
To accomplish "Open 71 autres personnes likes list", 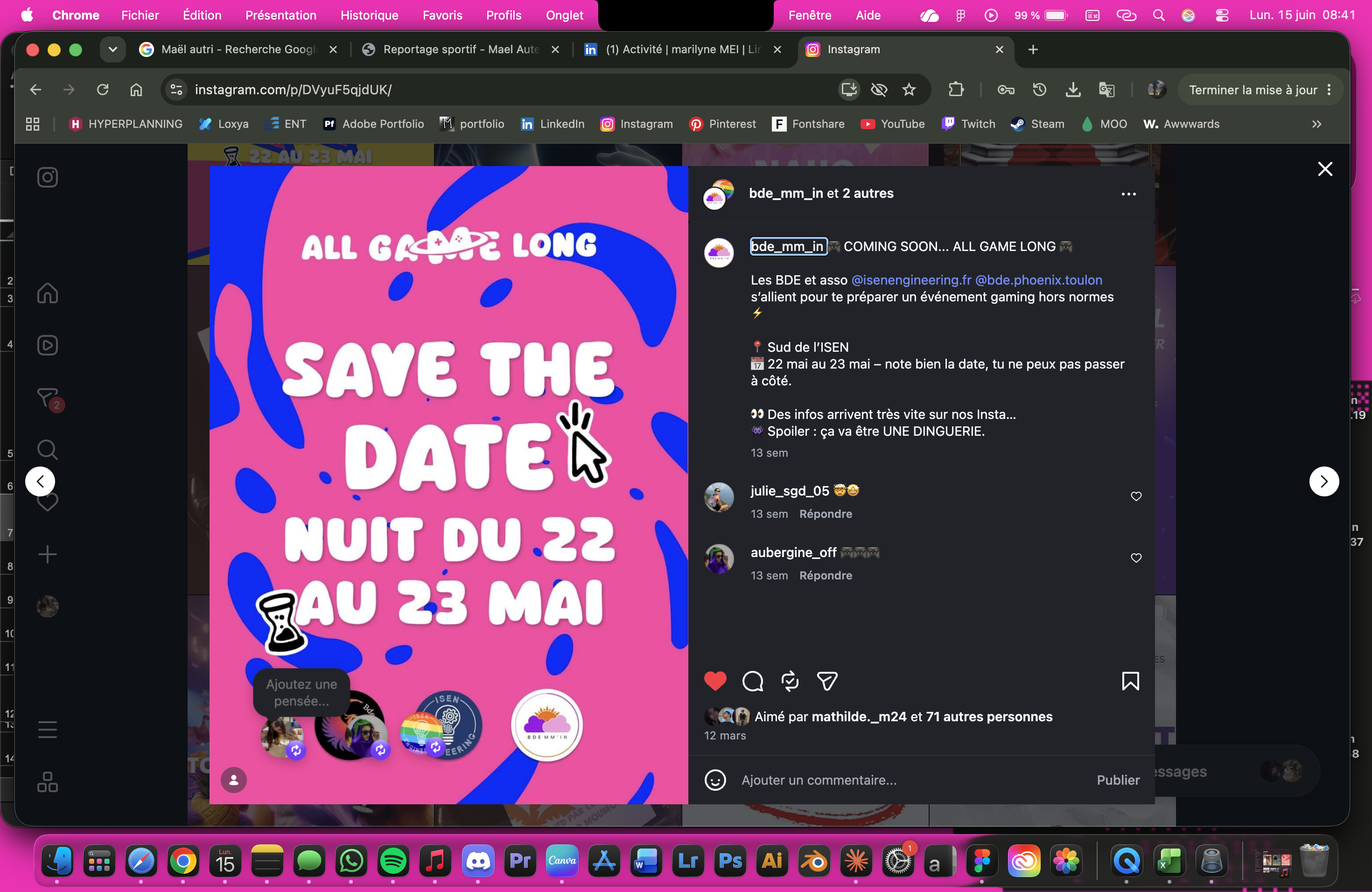I will [989, 717].
